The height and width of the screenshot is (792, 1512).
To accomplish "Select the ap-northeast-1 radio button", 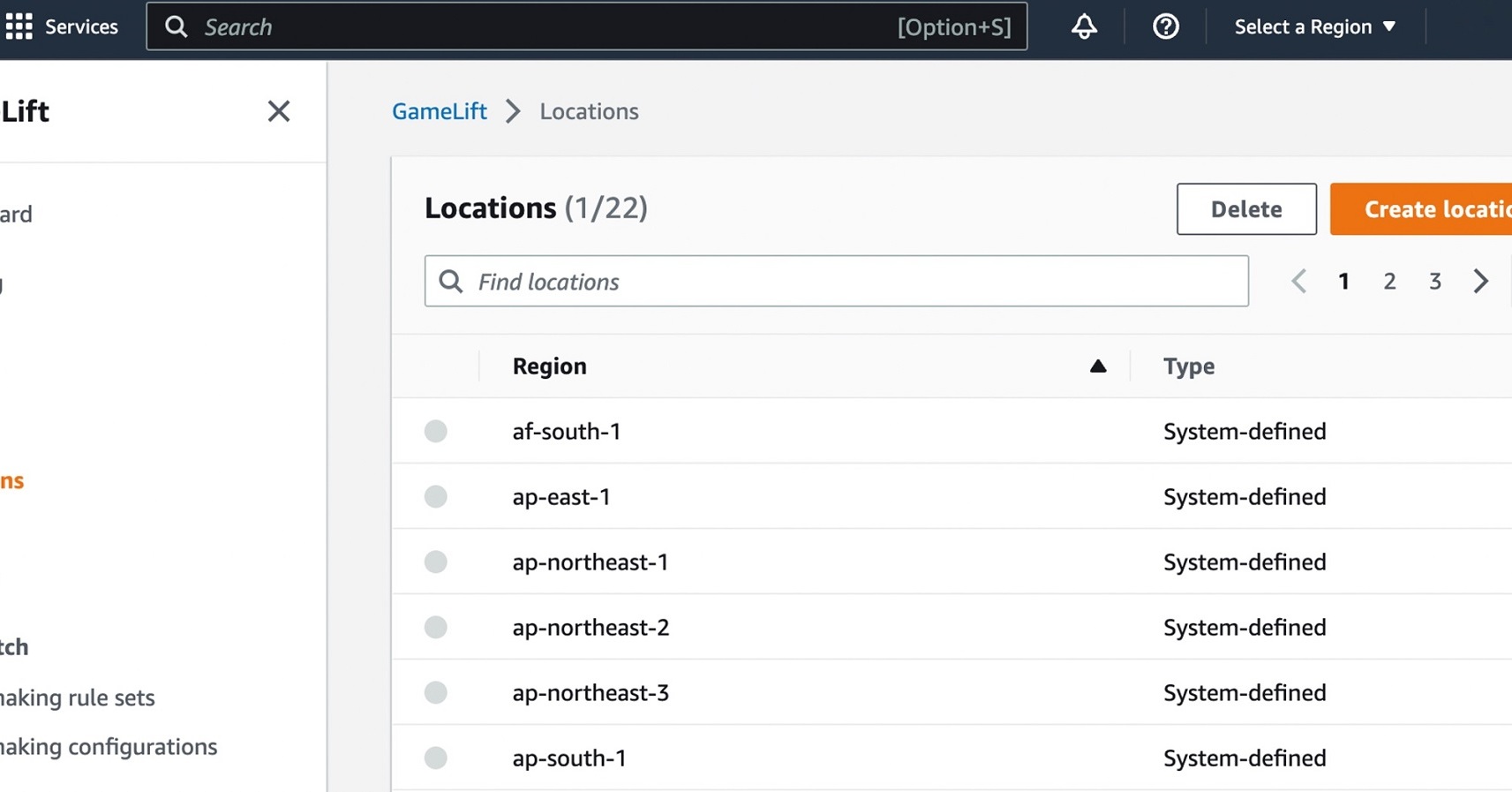I will pos(436,562).
